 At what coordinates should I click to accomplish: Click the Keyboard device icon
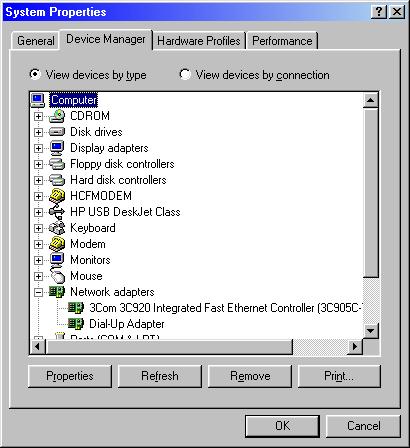coord(57,228)
